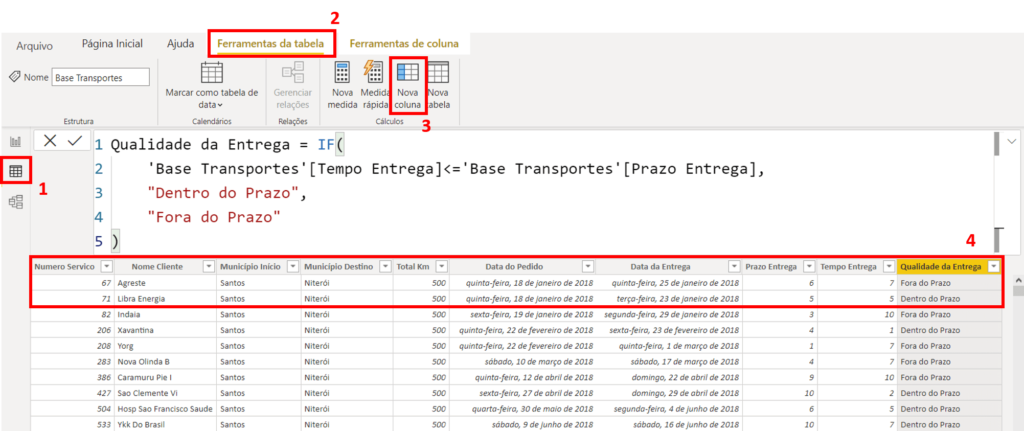Screen dimensions: 1024x431
Task: Select cell Indaia
Action: (166, 314)
